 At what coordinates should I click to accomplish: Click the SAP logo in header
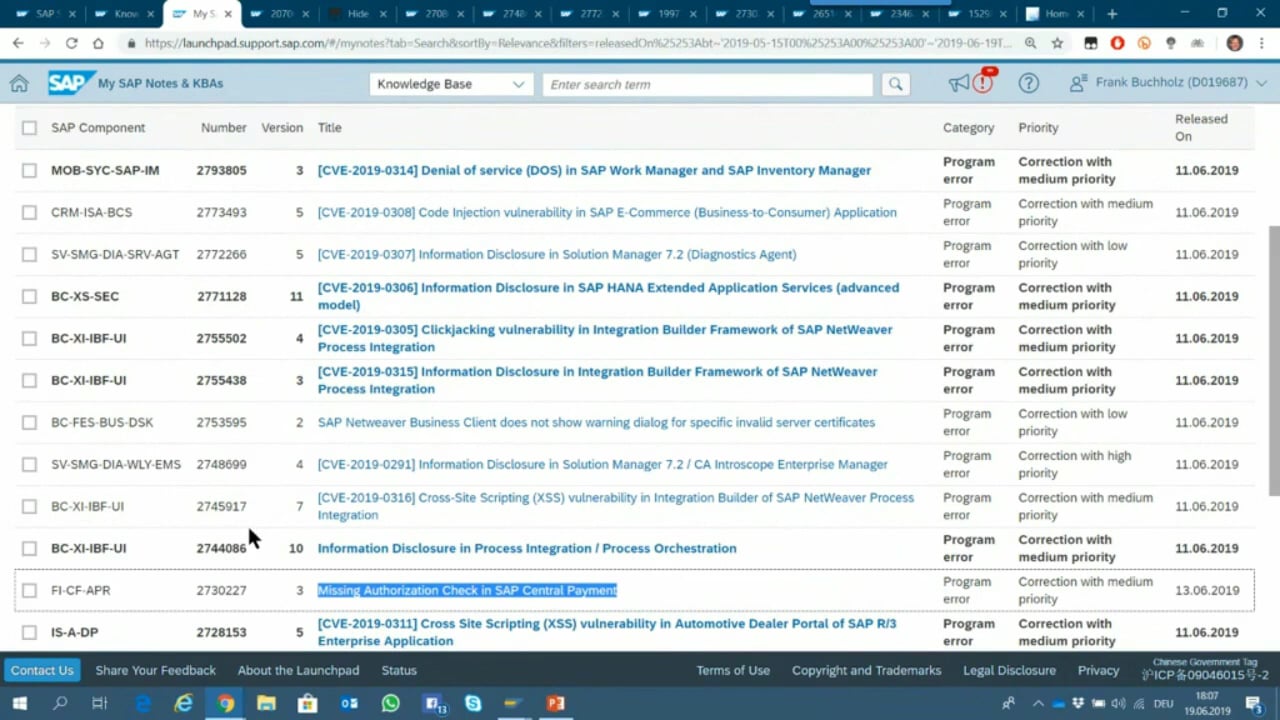70,83
